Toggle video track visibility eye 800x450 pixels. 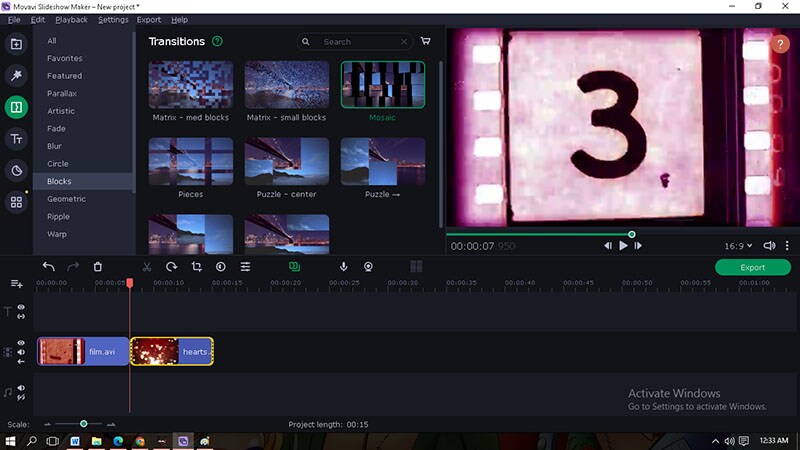(21, 343)
